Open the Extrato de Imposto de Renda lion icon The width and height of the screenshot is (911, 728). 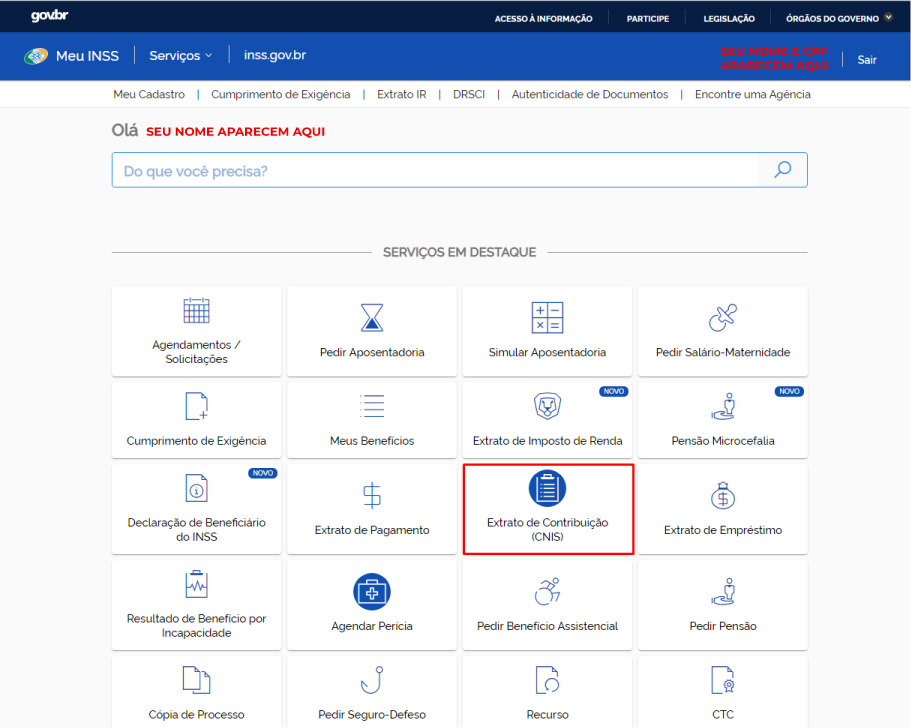tap(547, 406)
